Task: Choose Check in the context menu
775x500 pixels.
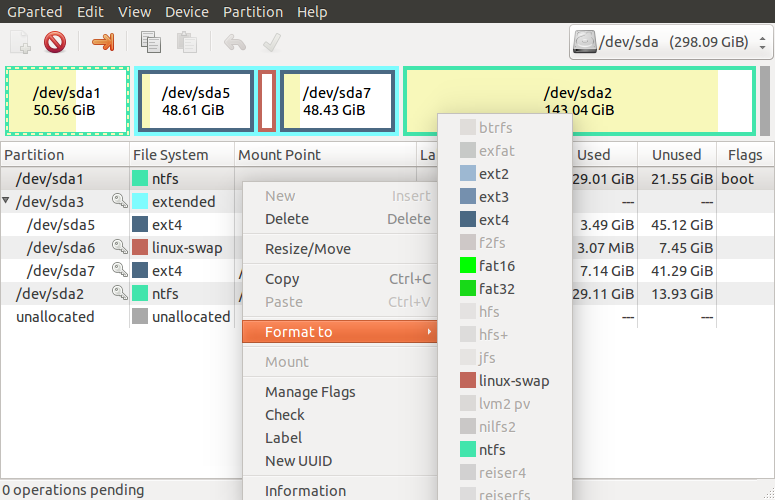Action: point(340,415)
